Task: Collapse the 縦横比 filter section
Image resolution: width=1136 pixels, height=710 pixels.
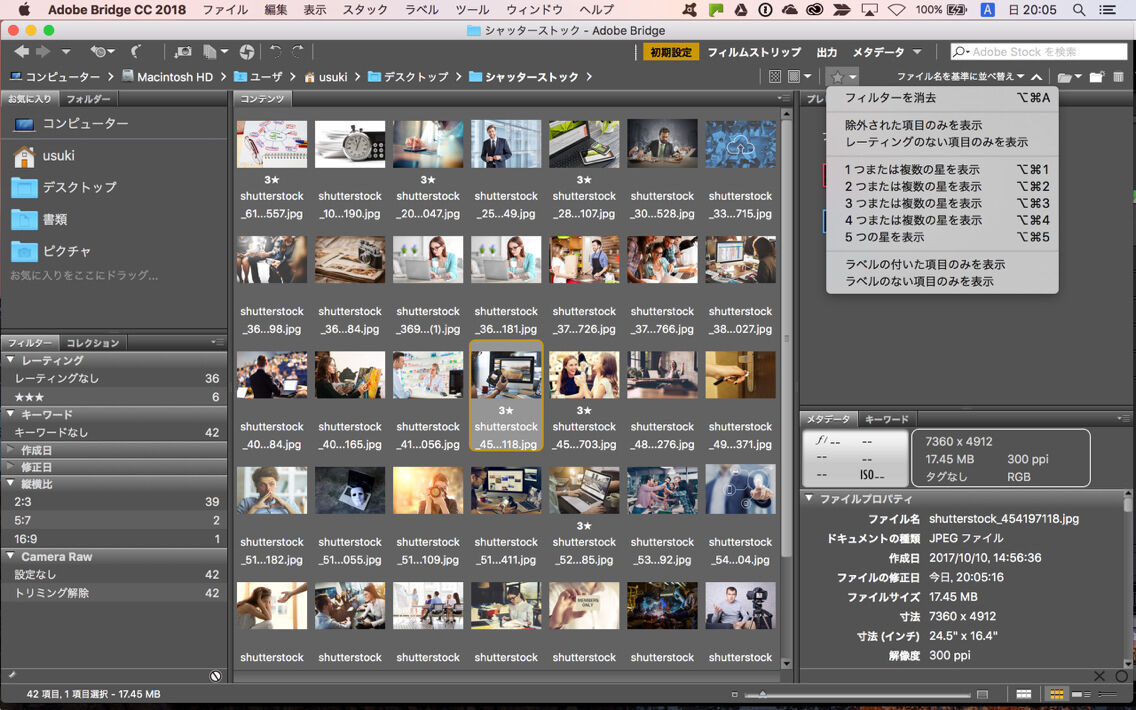Action: point(11,484)
